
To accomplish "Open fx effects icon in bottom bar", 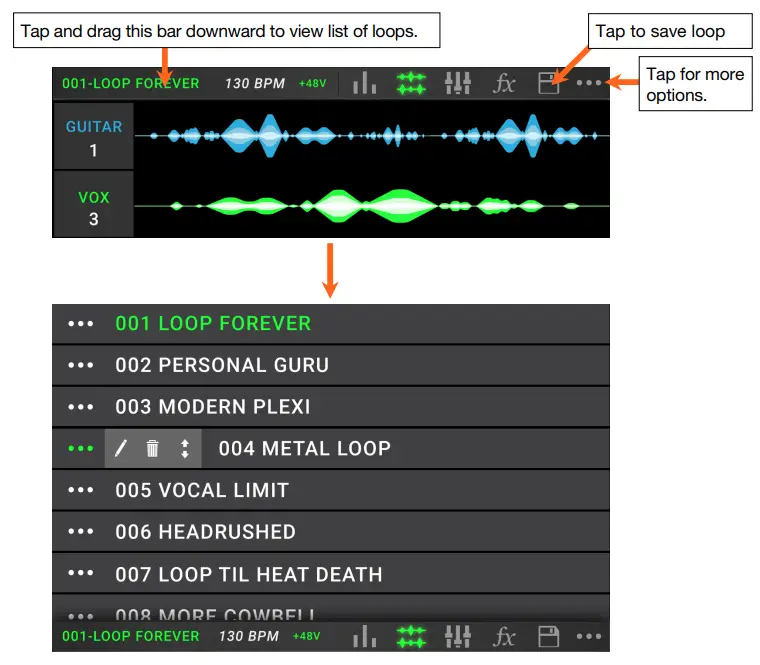I will [x=504, y=636].
